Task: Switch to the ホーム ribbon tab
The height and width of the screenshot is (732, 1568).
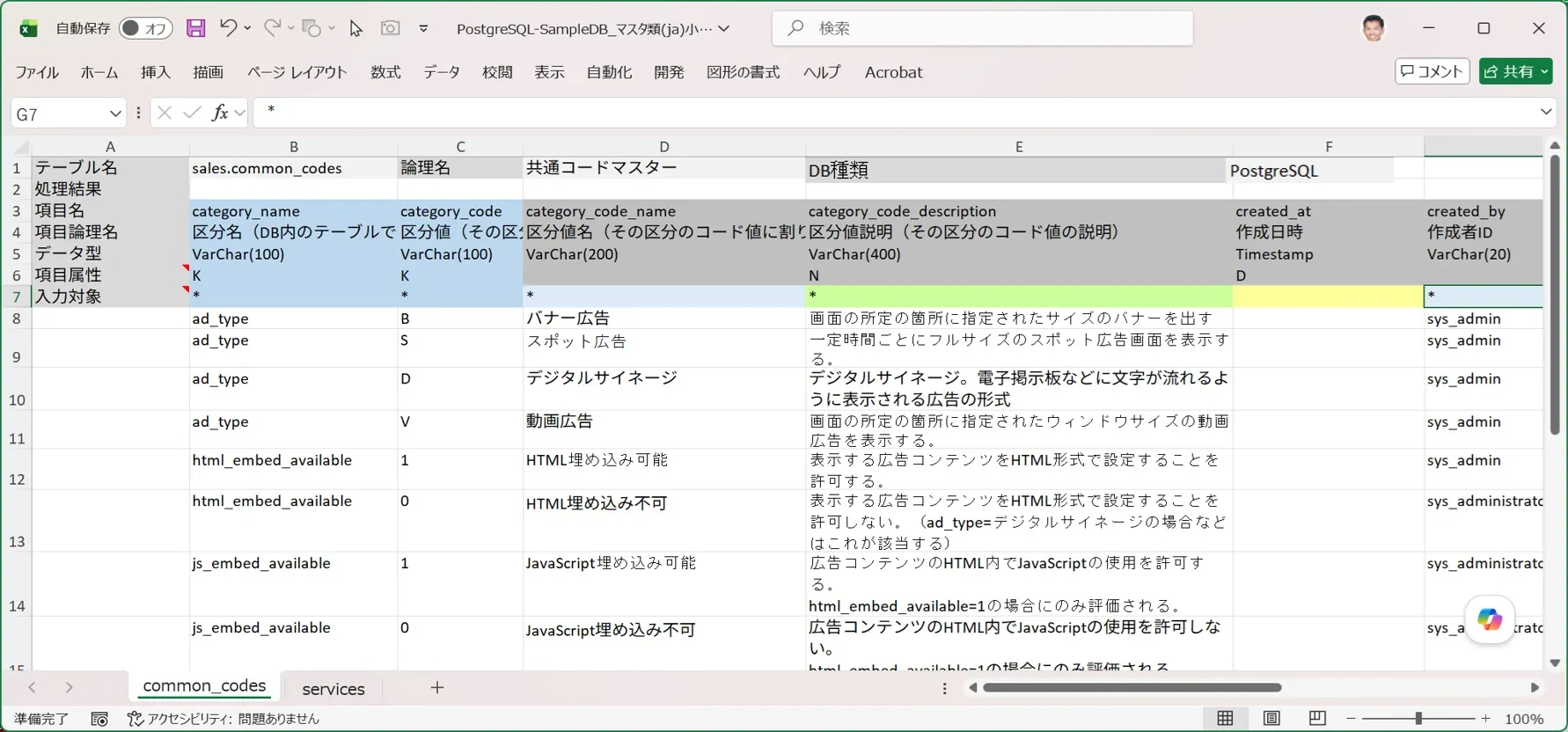Action: pyautogui.click(x=99, y=72)
